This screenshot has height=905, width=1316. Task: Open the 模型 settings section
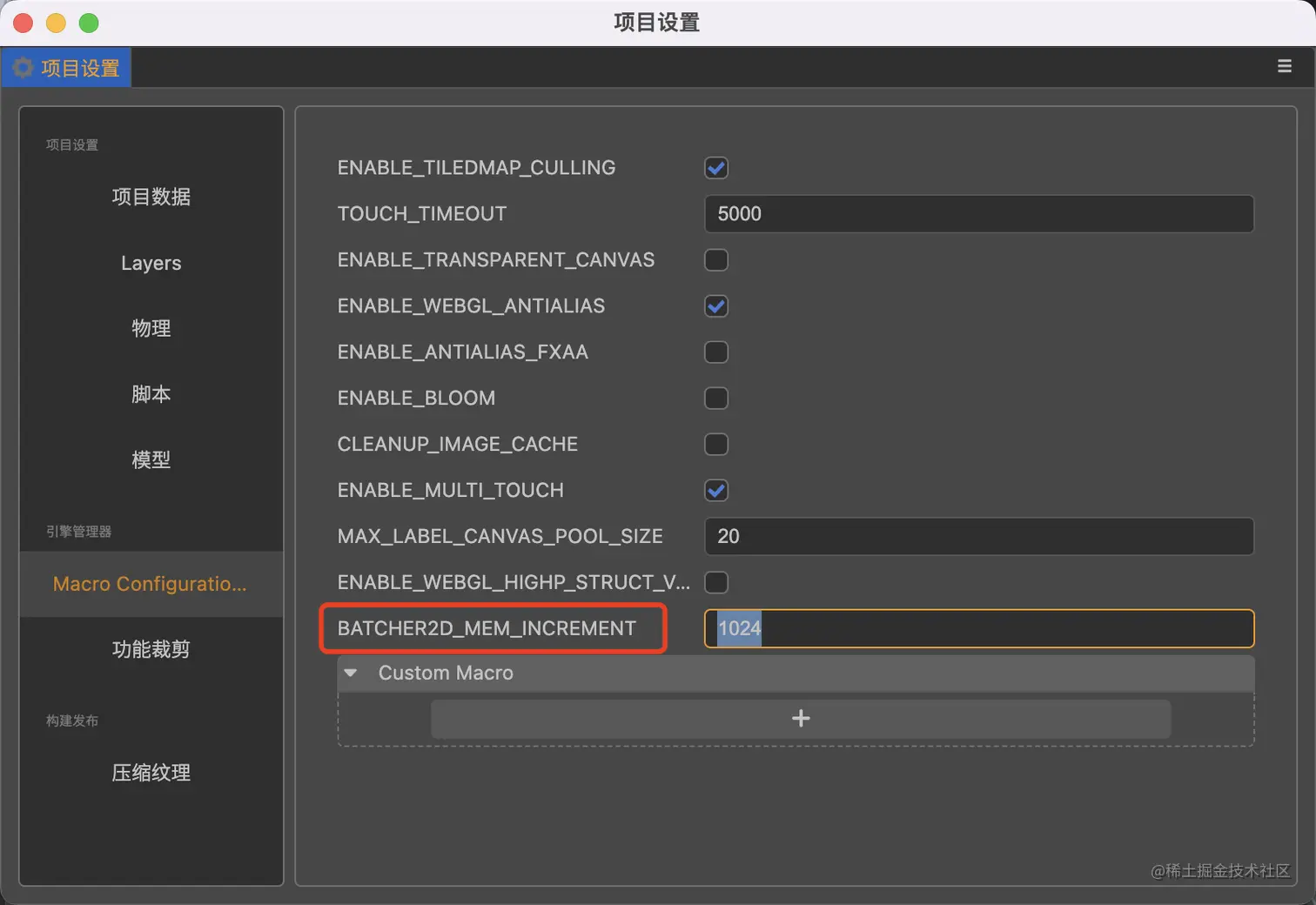click(151, 459)
